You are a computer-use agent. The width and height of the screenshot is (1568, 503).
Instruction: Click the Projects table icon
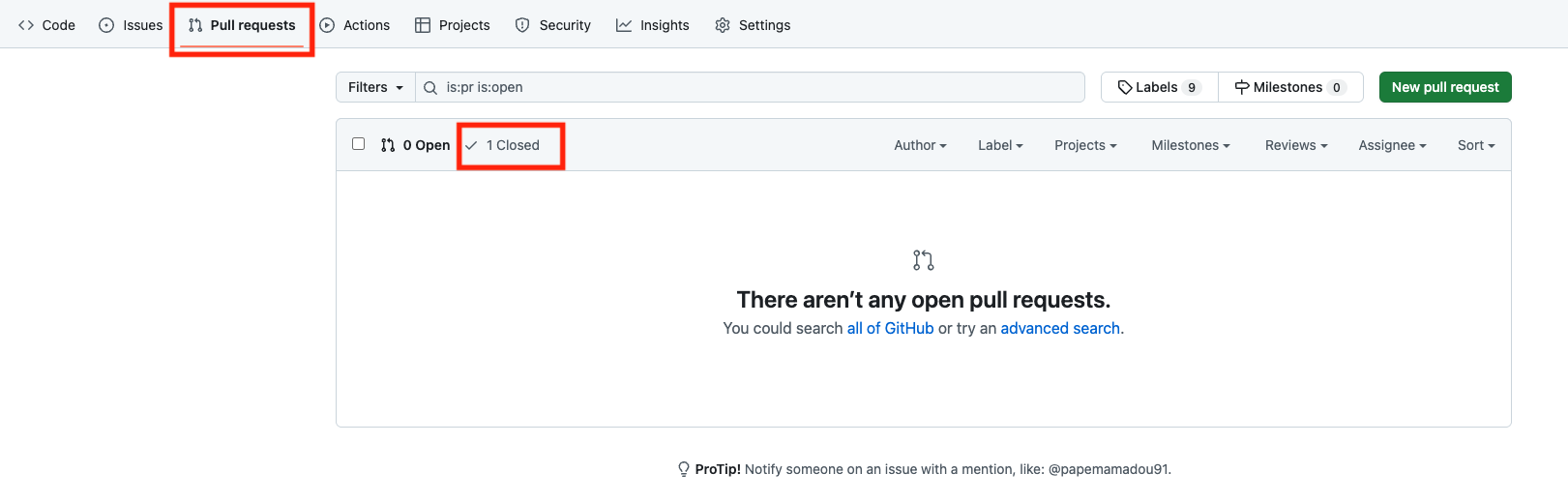pyautogui.click(x=423, y=25)
